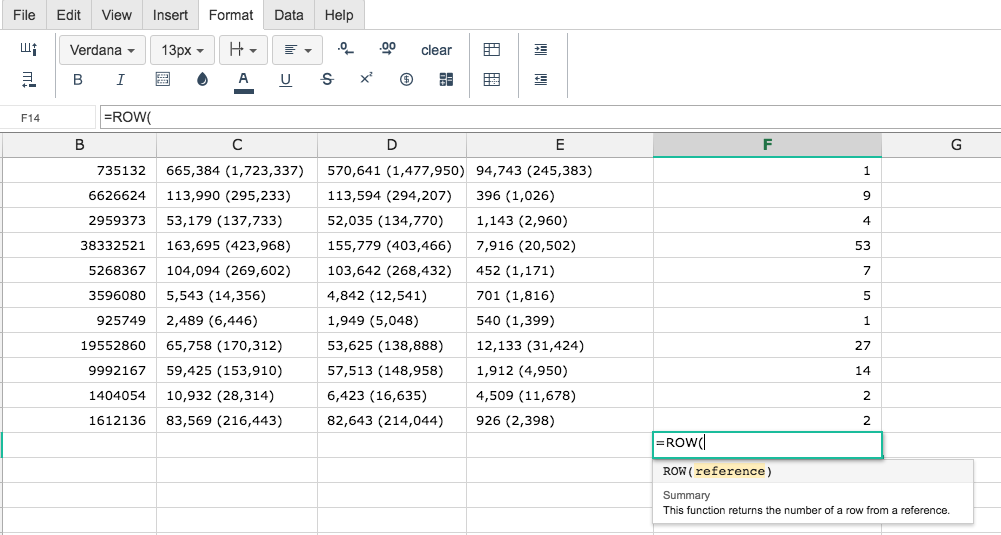1001x535 pixels.
Task: Select column C header
Action: pyautogui.click(x=237, y=145)
